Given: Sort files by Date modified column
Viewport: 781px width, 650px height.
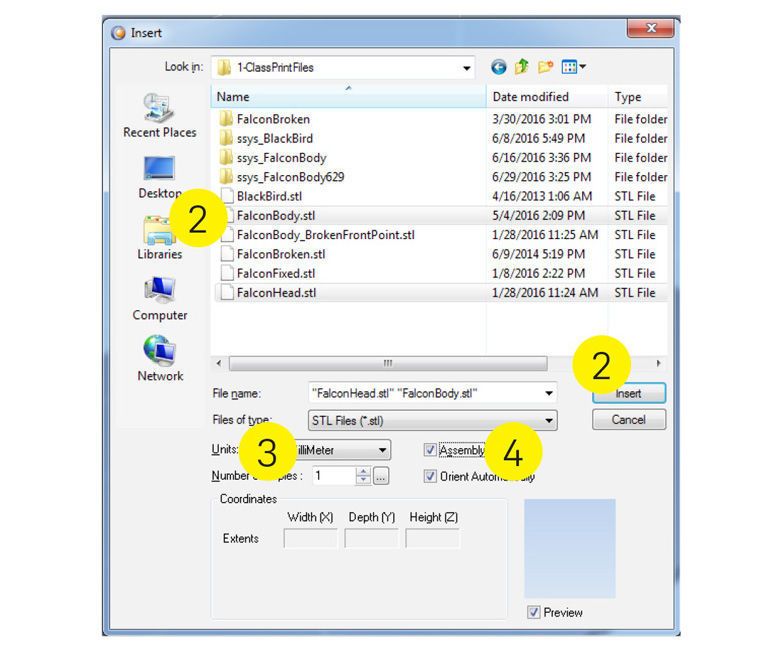Looking at the screenshot, I should (547, 97).
